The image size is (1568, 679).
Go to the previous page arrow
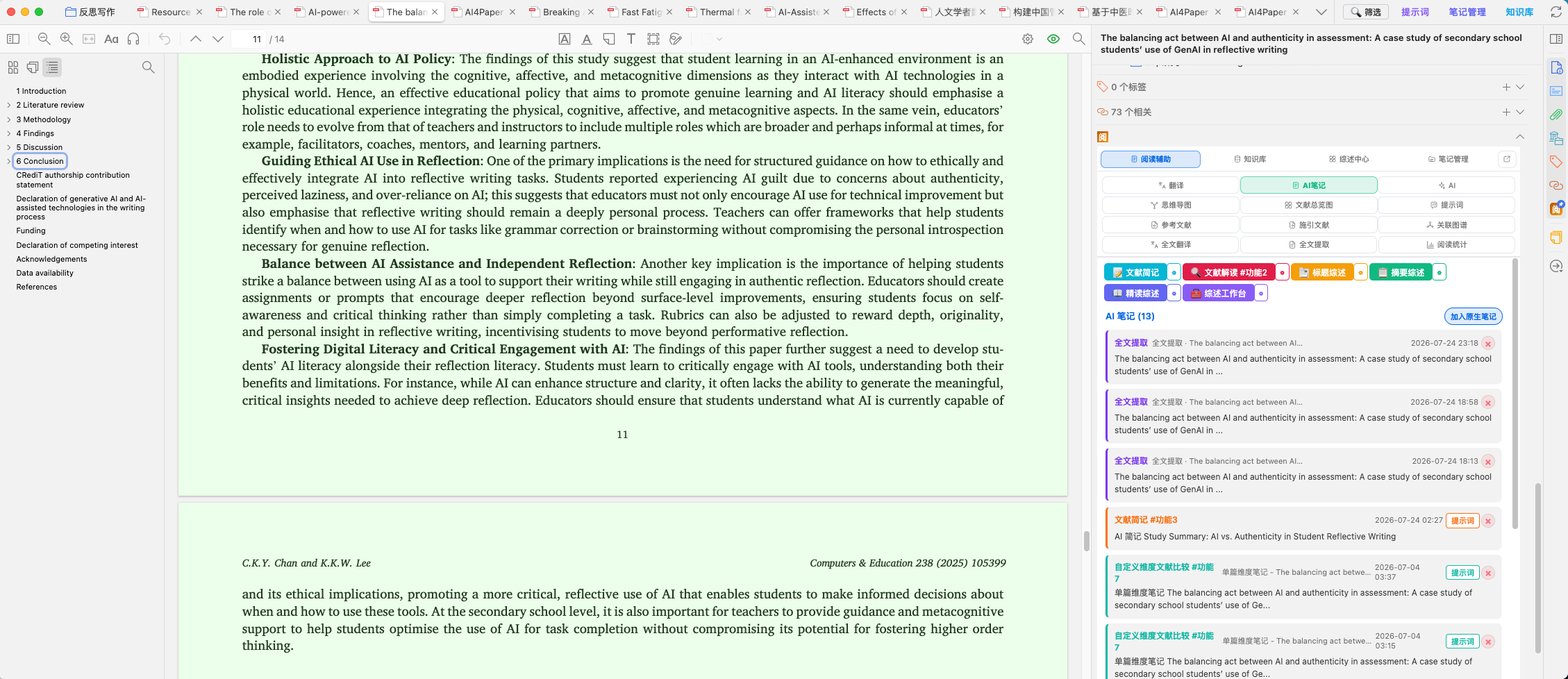coord(196,39)
